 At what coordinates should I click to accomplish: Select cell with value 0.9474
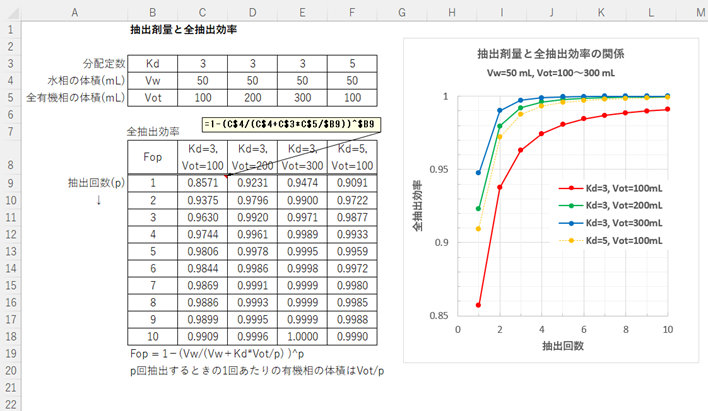[x=302, y=183]
